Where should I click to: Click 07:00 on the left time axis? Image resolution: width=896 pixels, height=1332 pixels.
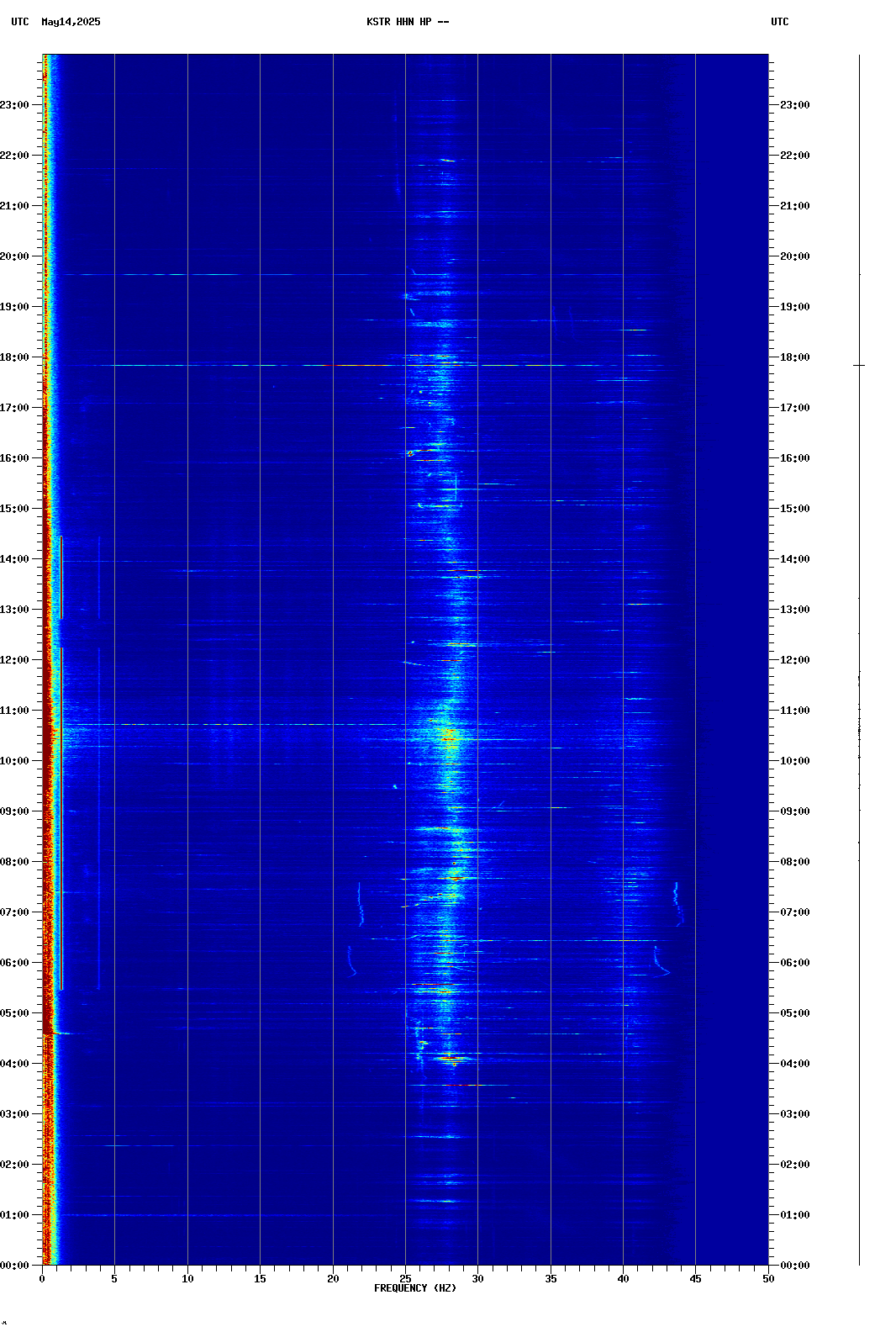click(14, 912)
